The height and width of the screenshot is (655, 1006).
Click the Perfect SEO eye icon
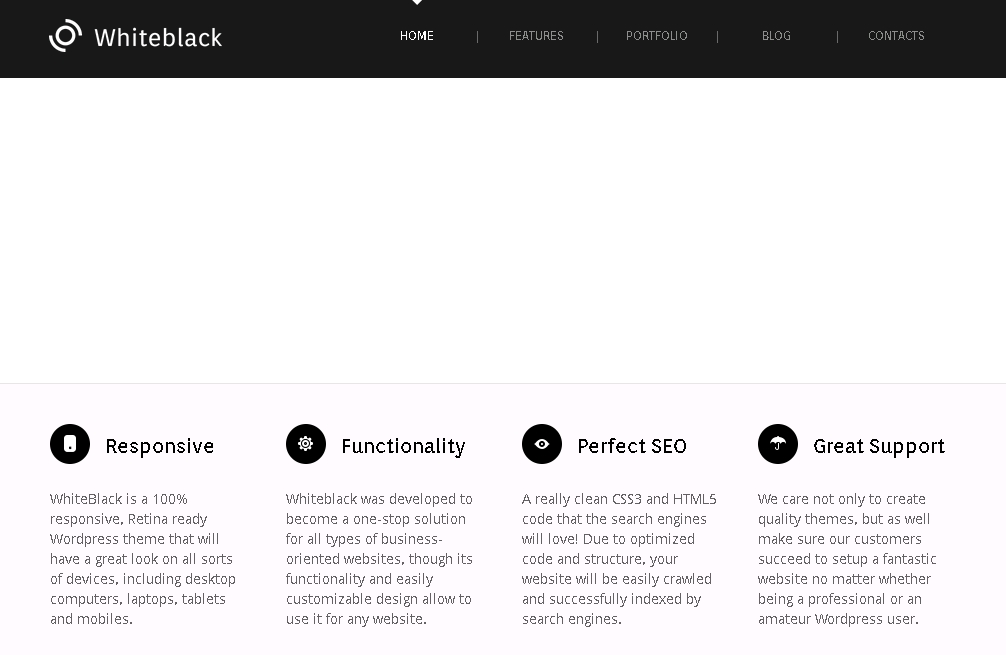(542, 444)
